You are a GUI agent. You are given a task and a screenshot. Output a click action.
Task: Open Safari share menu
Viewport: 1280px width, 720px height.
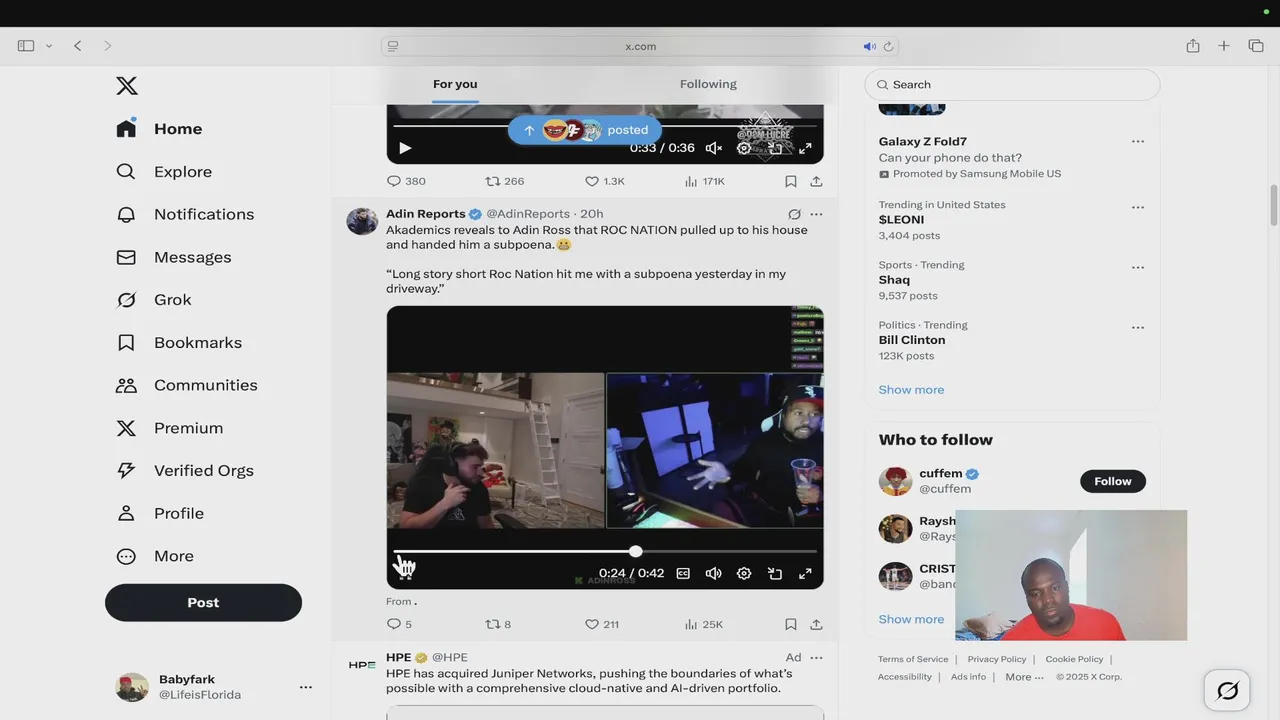click(1192, 46)
